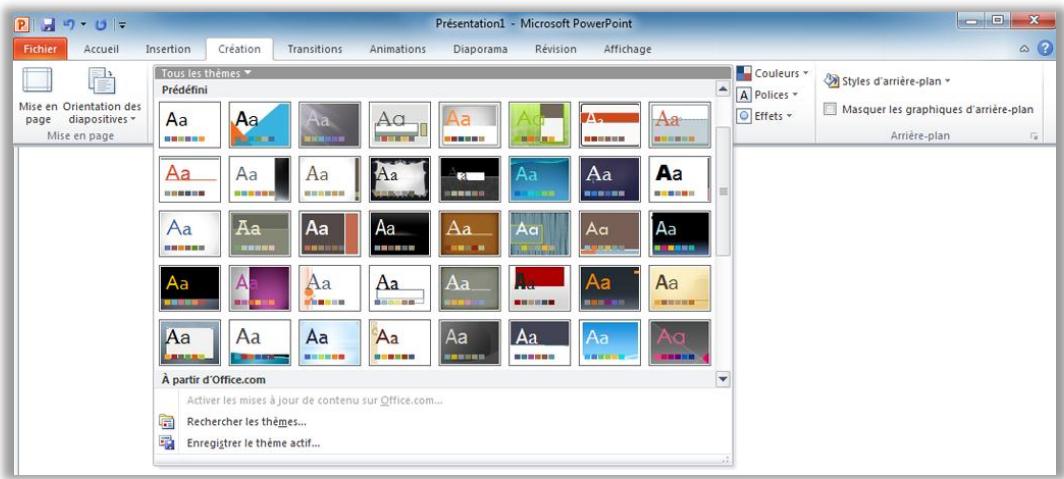Save the presentation from quick access toolbar

click(x=48, y=24)
